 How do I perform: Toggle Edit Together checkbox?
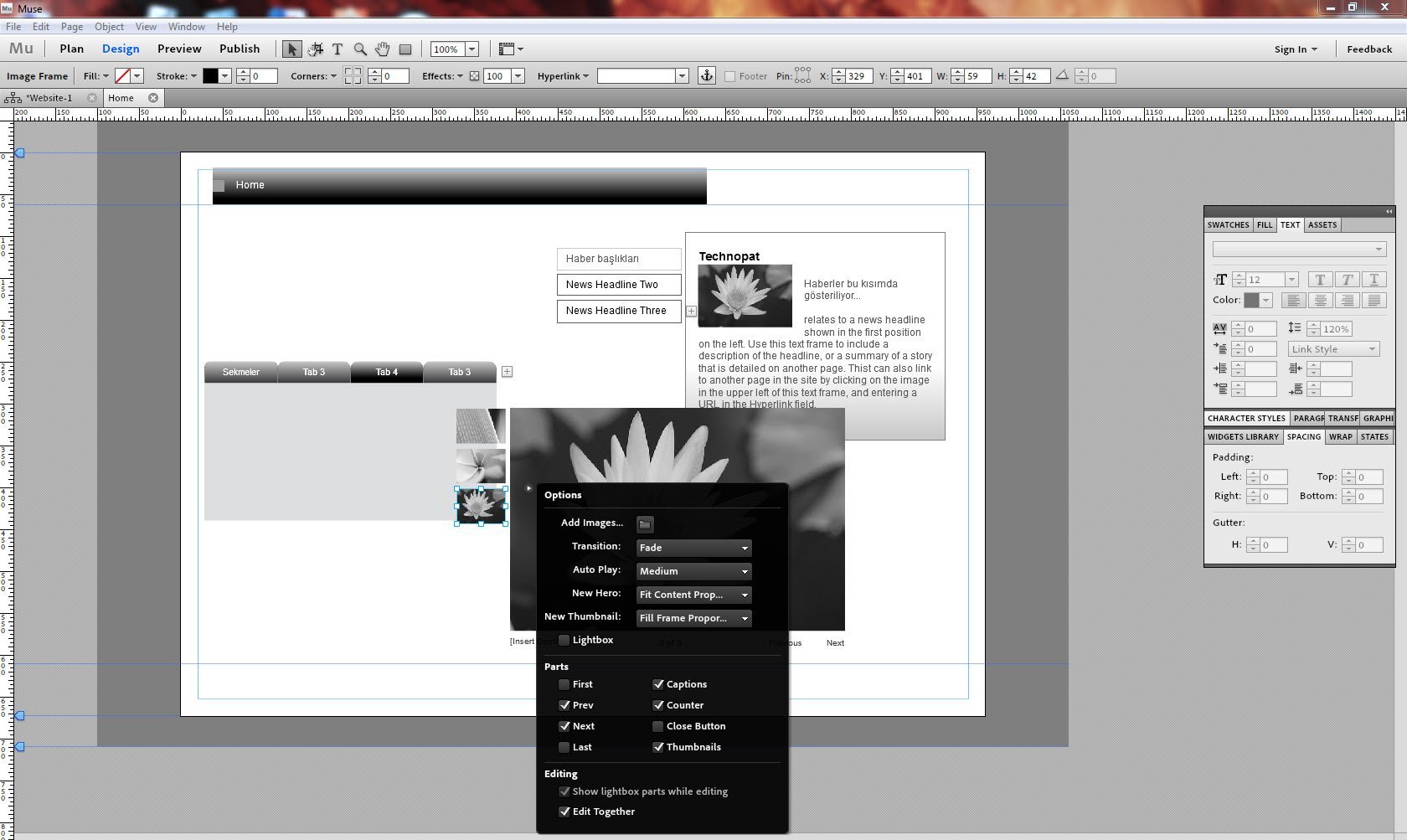(x=564, y=812)
